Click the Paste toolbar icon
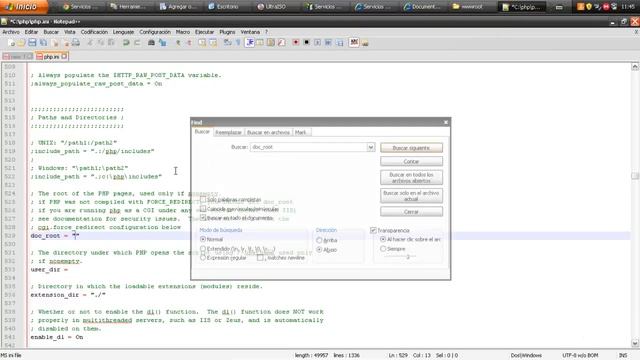 (x=111, y=42)
